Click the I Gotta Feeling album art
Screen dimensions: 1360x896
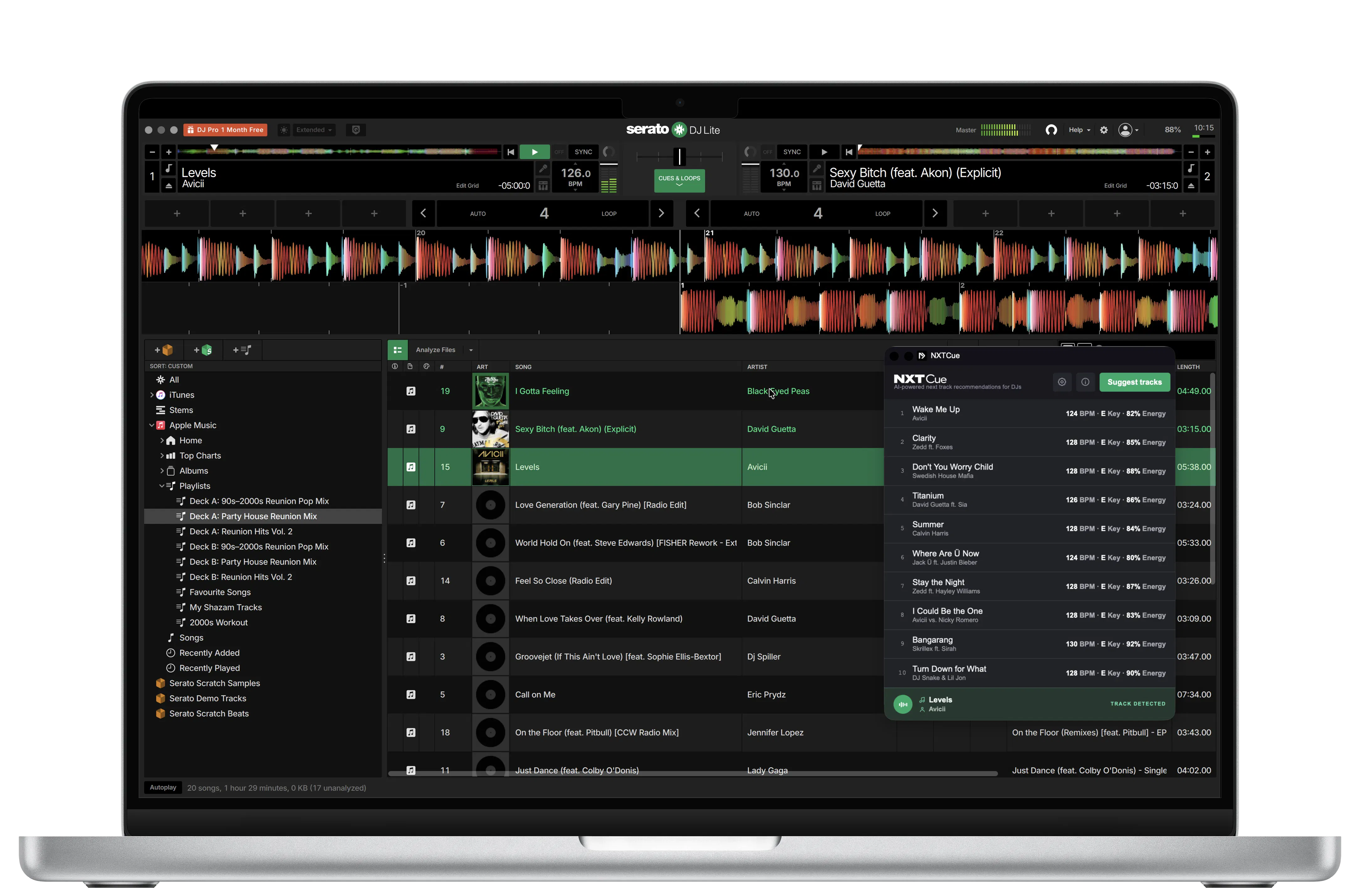pos(490,391)
